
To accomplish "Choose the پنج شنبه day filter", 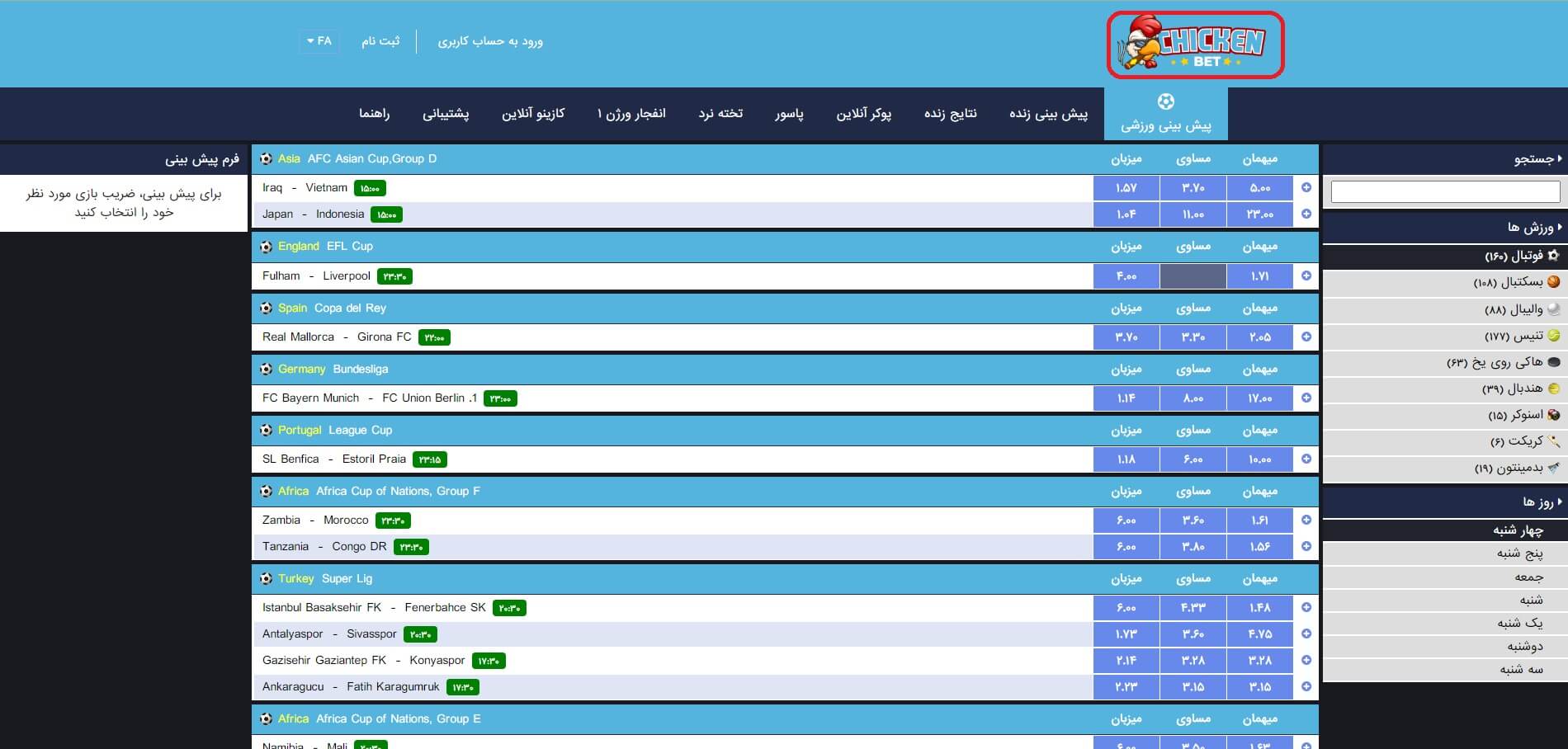I will 1445,553.
